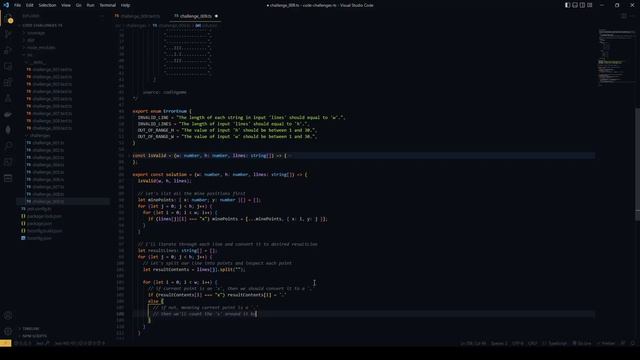Expand the node_modules folder chevron
The width and height of the screenshot is (640, 360).
point(24,47)
